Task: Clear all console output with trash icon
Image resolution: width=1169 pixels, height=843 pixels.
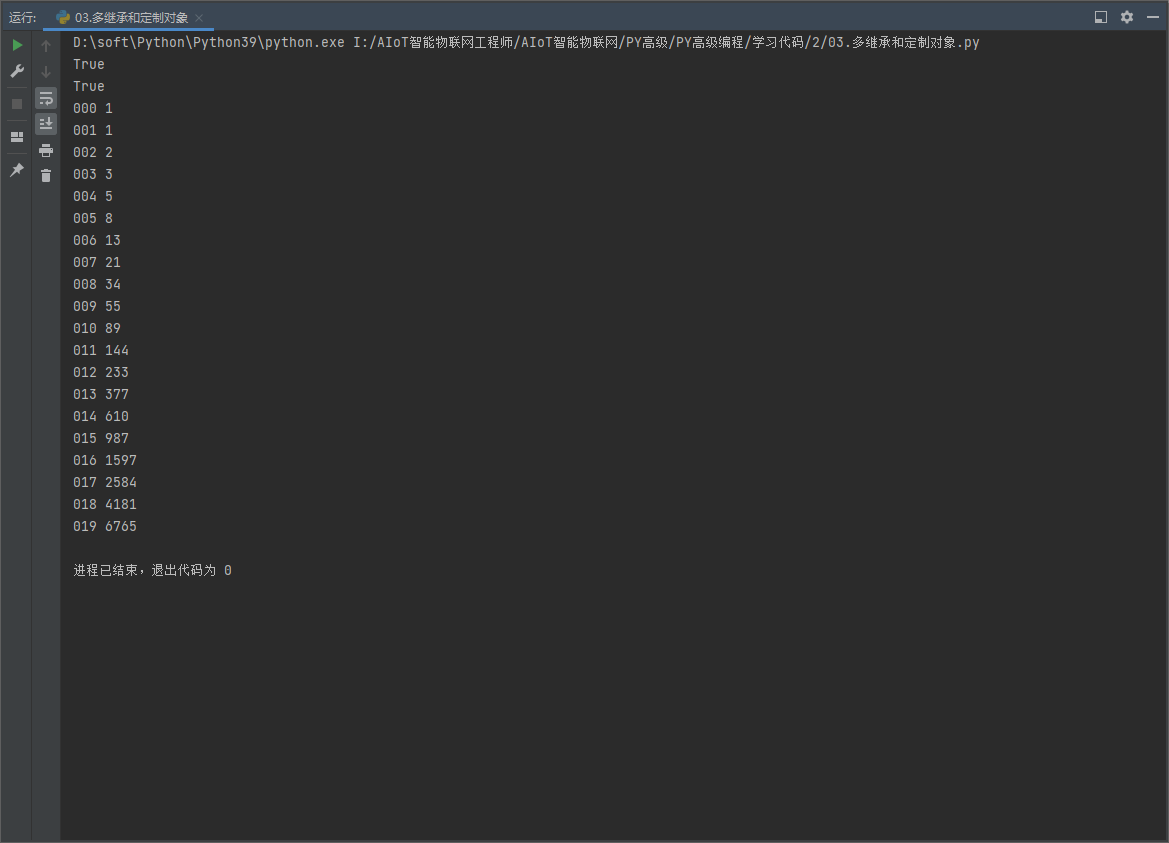Action: (46, 176)
